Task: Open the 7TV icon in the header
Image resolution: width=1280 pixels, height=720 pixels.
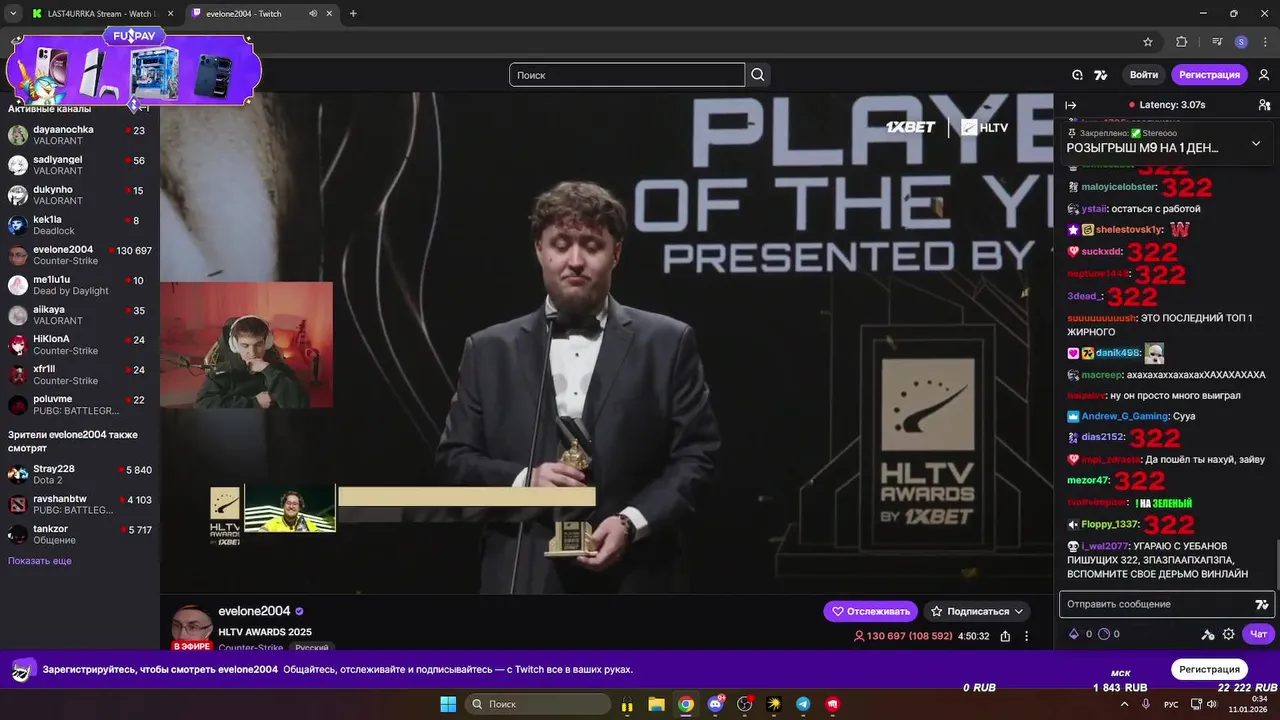Action: point(1101,75)
